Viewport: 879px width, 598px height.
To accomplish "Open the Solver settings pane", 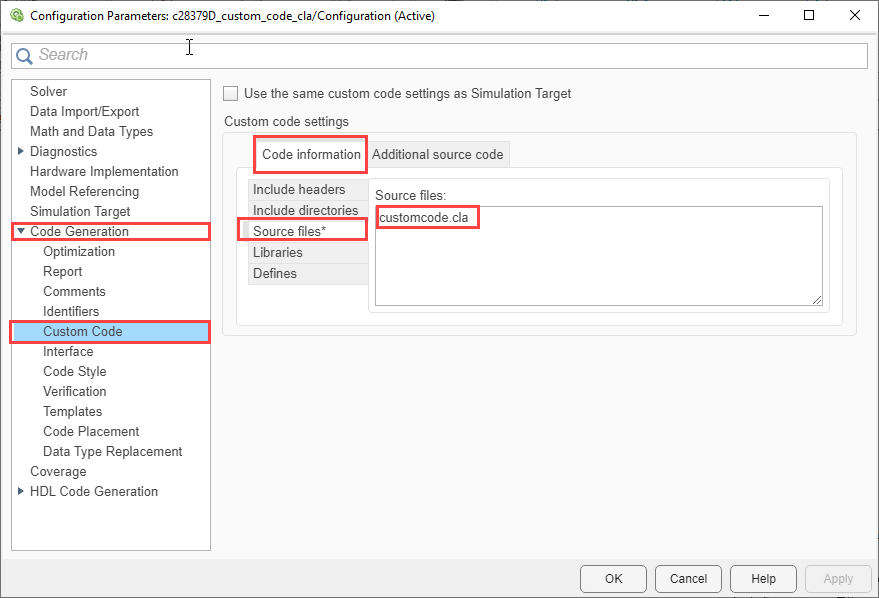I will click(49, 91).
